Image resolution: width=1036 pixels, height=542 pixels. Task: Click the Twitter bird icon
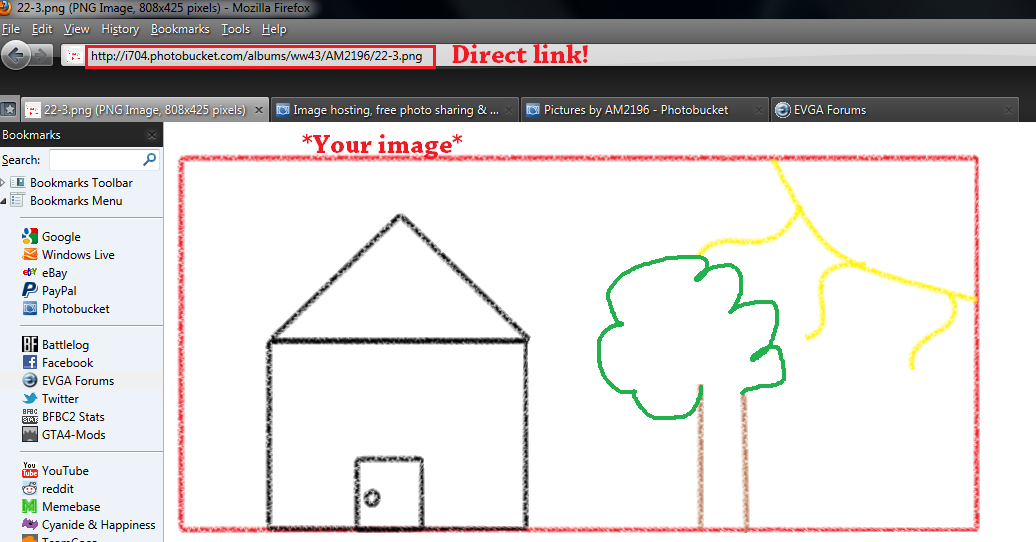point(29,399)
